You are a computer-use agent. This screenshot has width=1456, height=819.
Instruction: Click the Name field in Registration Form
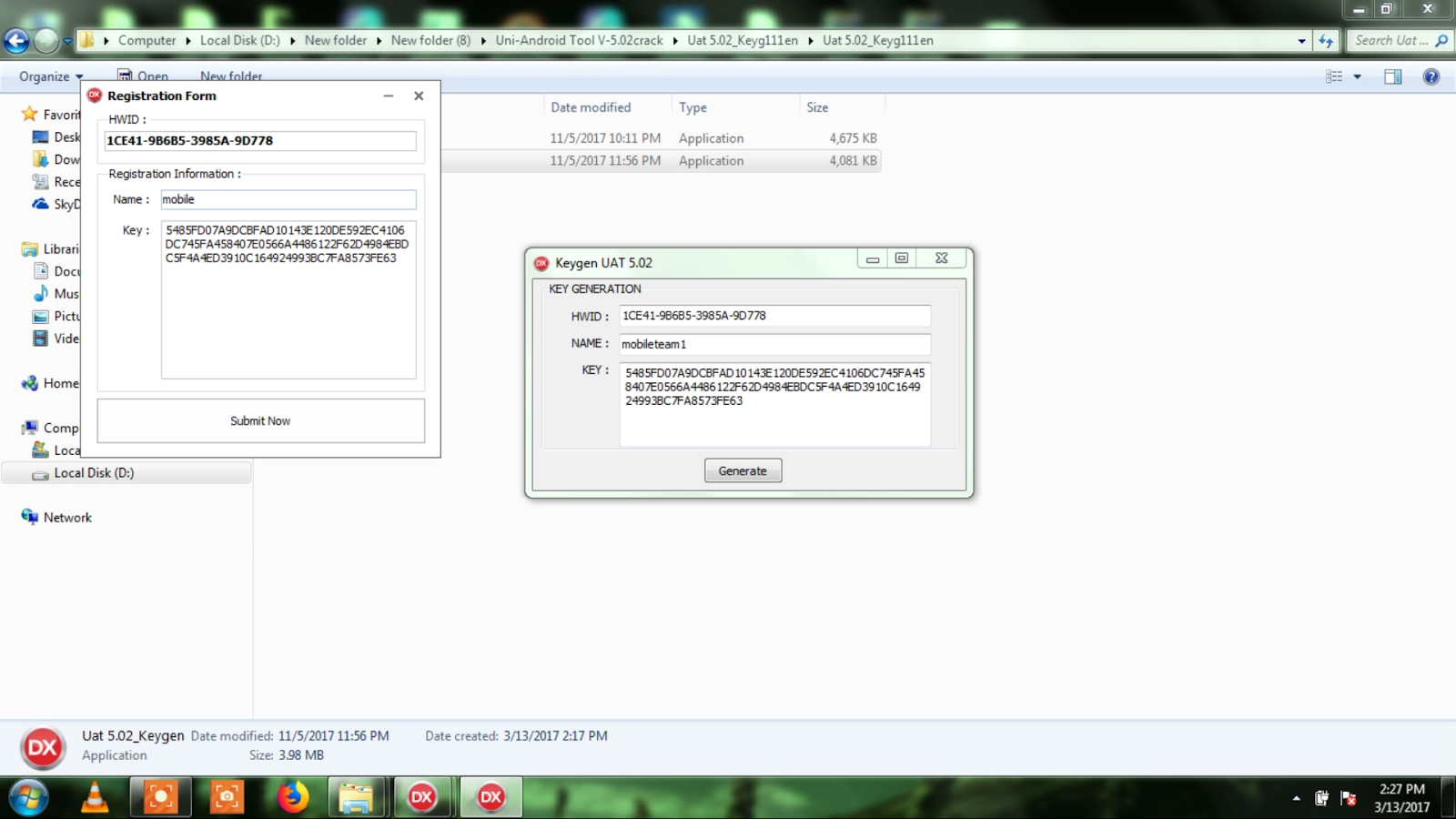(x=288, y=199)
